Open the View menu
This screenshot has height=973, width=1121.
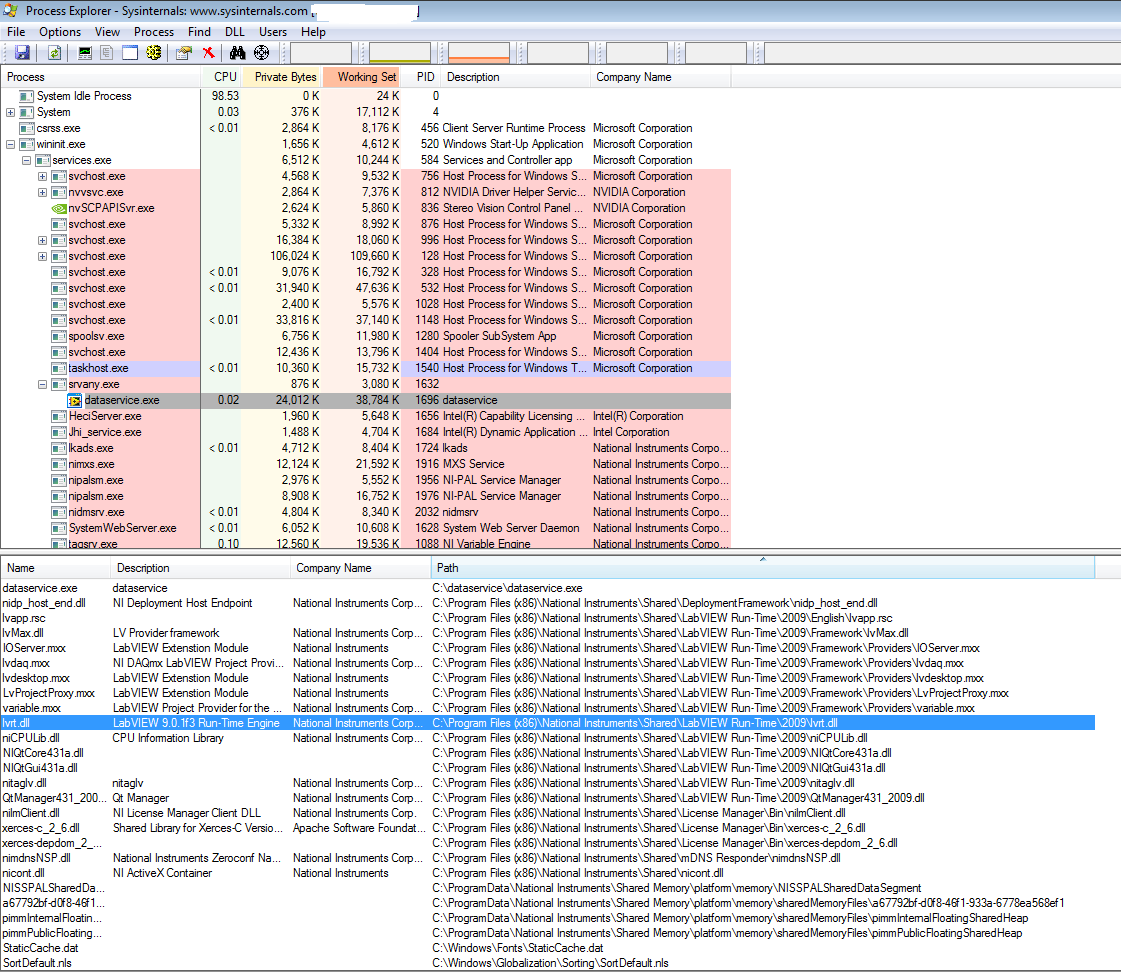[x=107, y=32]
